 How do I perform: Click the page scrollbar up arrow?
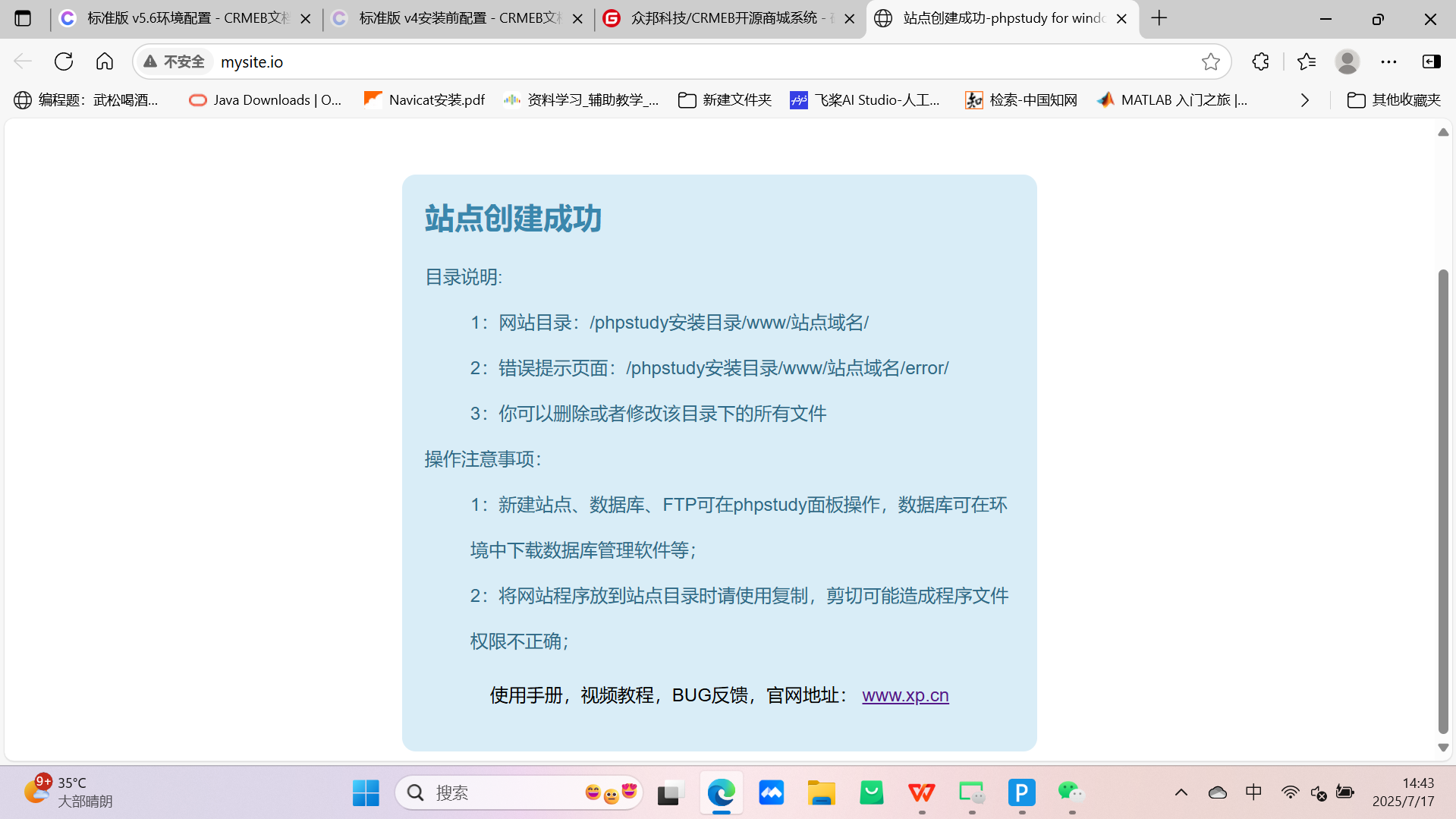coord(1443,132)
